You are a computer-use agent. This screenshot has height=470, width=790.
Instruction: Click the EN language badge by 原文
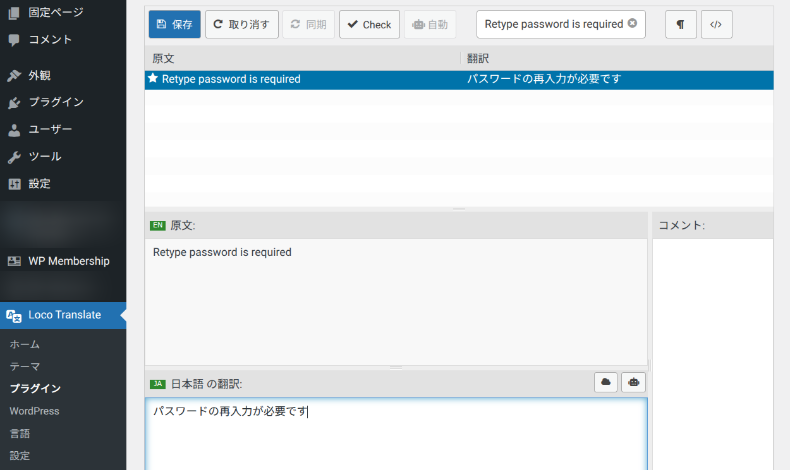158,225
